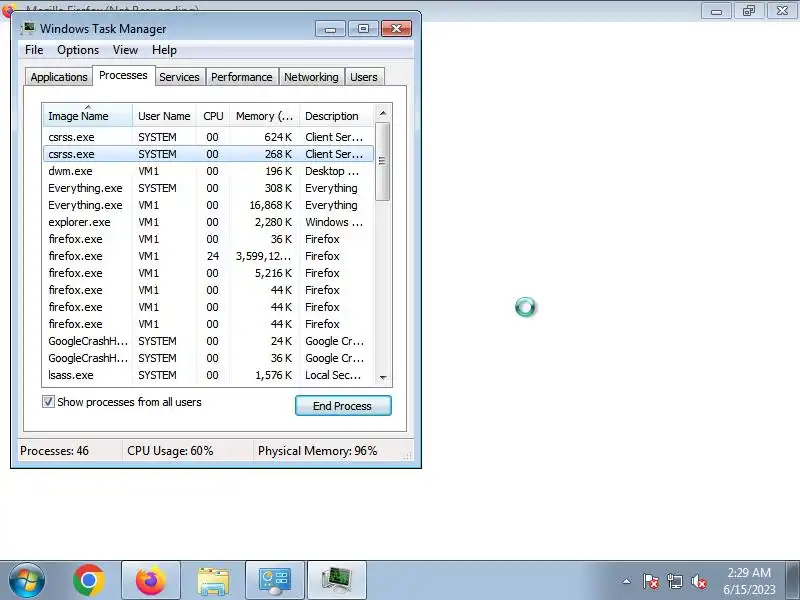This screenshot has width=800, height=600.
Task: Click the process list scrollbar thumb
Action: coord(383,161)
